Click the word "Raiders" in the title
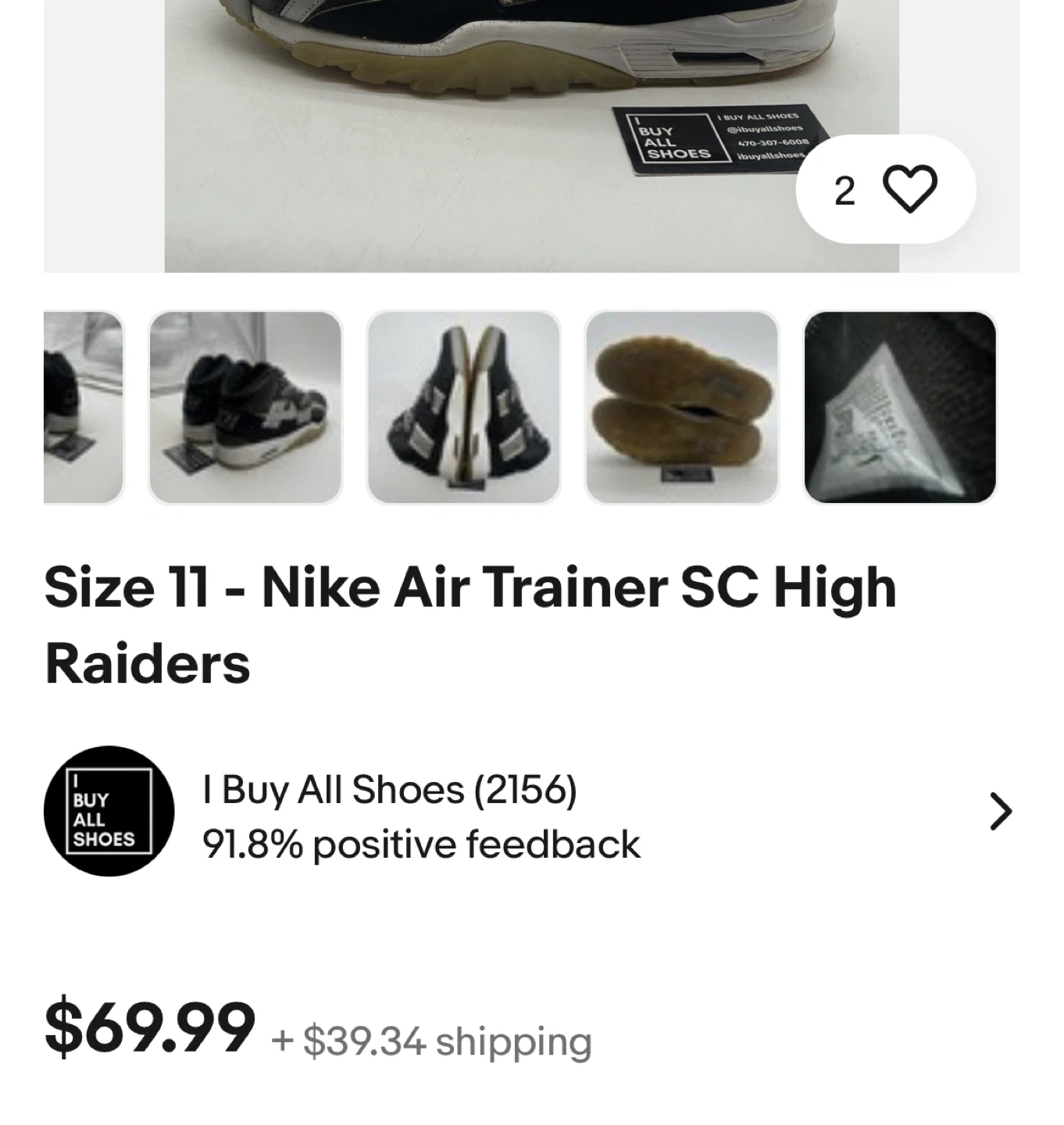Screen dimensions: 1064x1125 coord(148,664)
